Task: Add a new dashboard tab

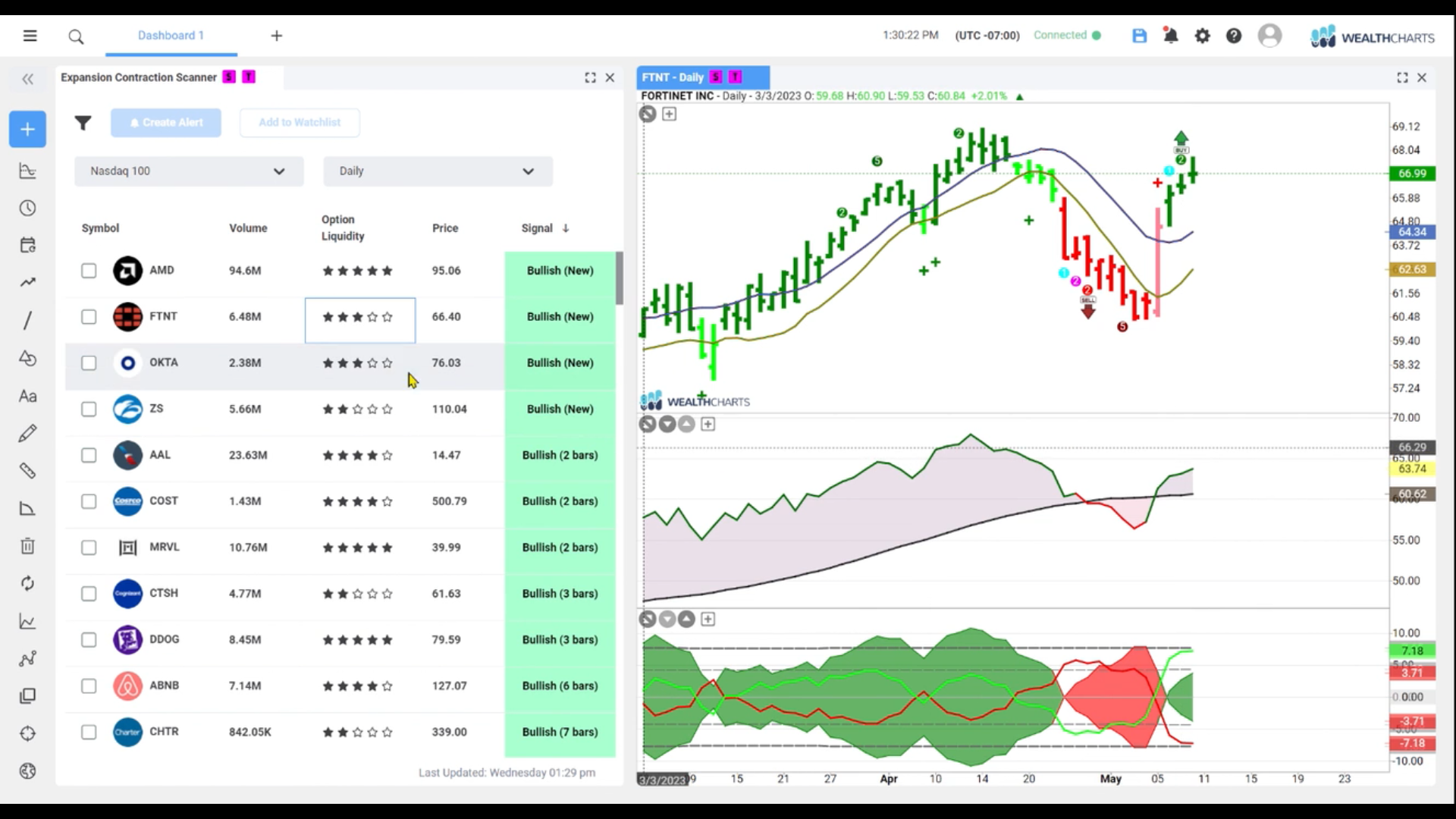Action: (x=277, y=36)
